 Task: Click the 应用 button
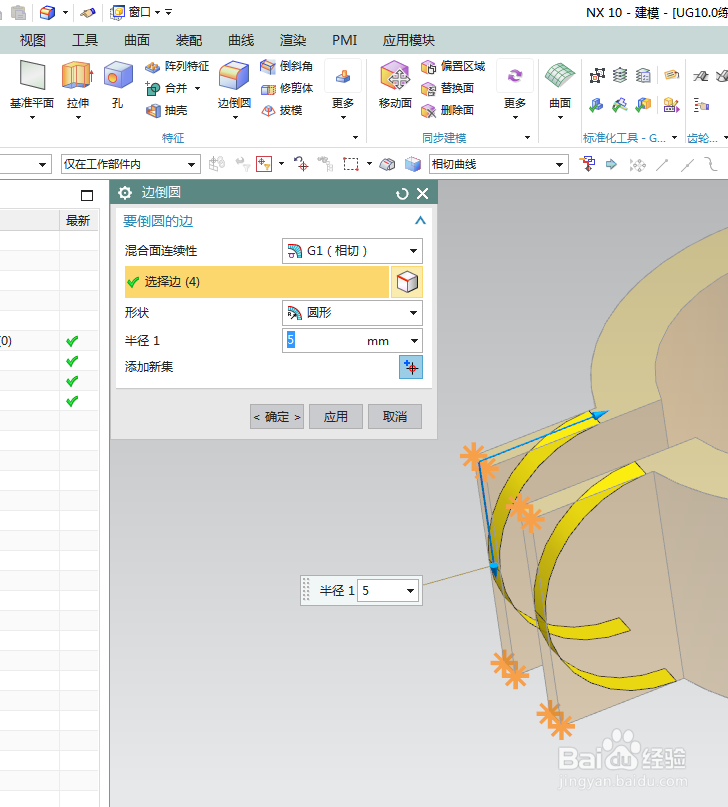(x=336, y=416)
